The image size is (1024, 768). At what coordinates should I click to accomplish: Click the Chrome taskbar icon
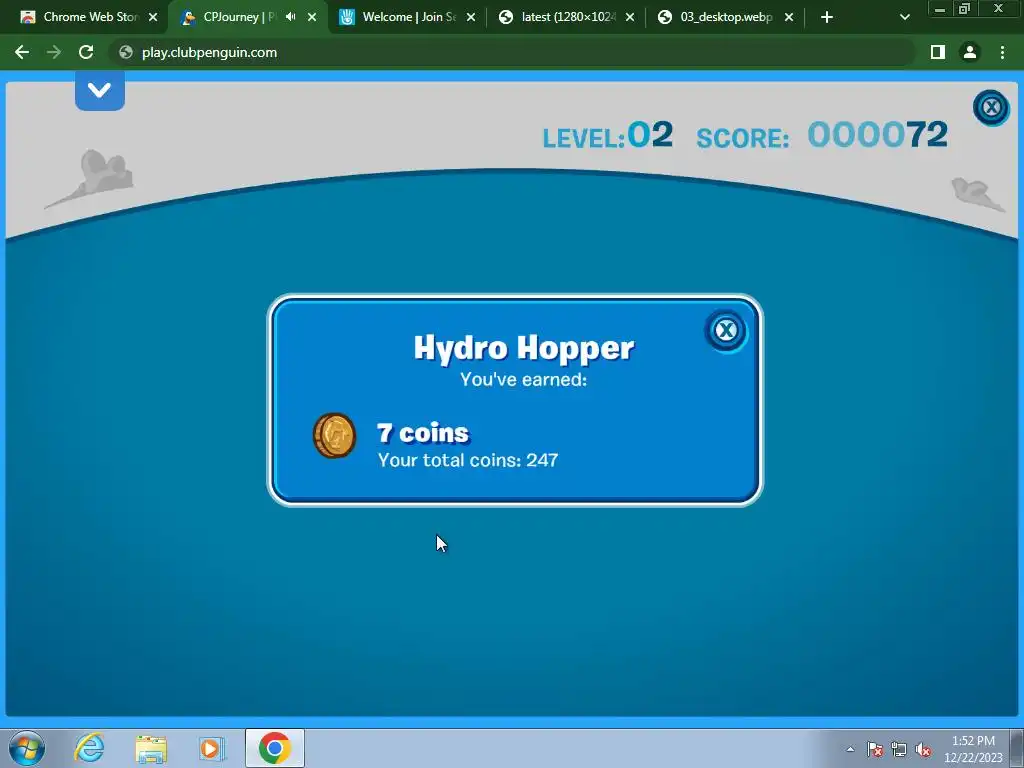[275, 748]
